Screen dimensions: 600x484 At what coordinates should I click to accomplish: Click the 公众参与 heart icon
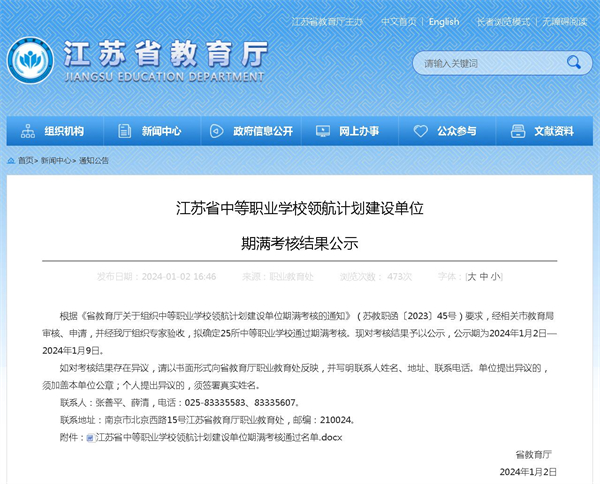point(422,131)
